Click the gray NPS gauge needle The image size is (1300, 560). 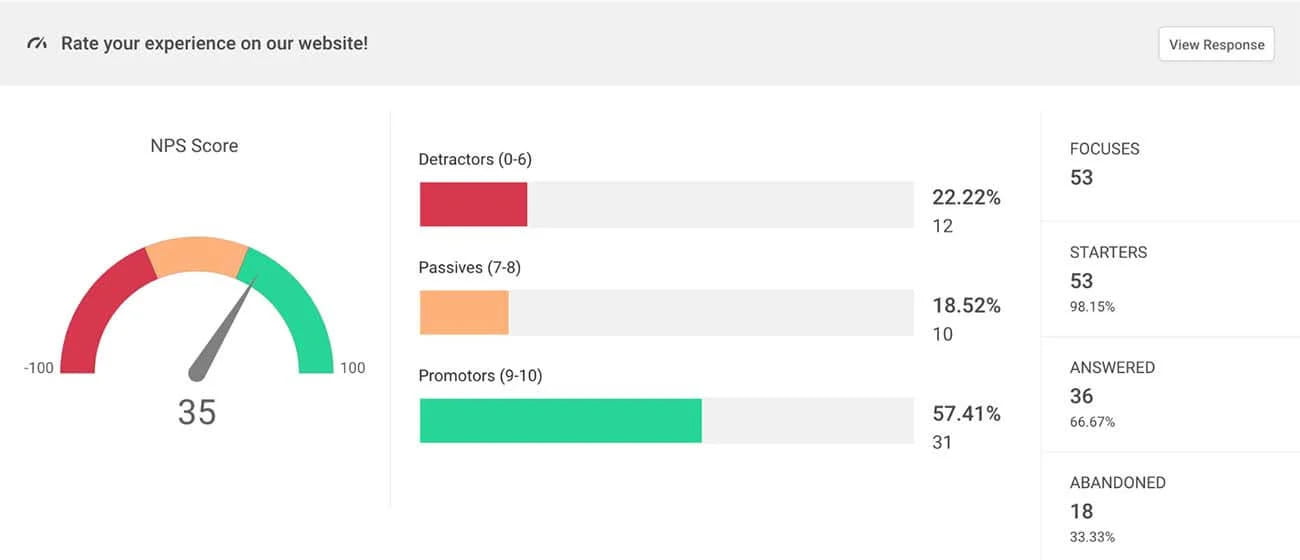point(220,332)
